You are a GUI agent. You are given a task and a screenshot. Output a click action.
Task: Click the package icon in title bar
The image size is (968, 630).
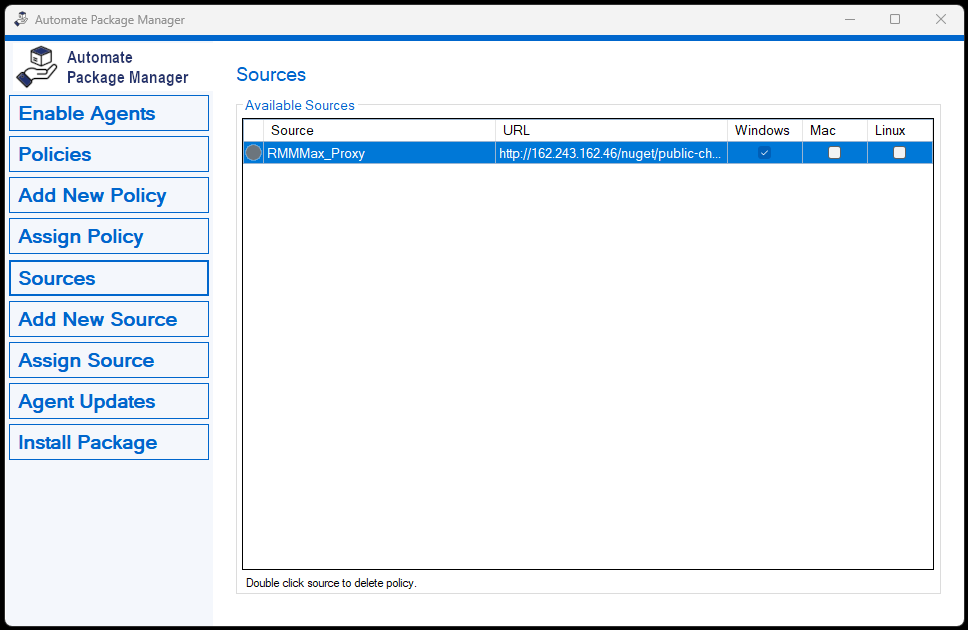pos(23,18)
